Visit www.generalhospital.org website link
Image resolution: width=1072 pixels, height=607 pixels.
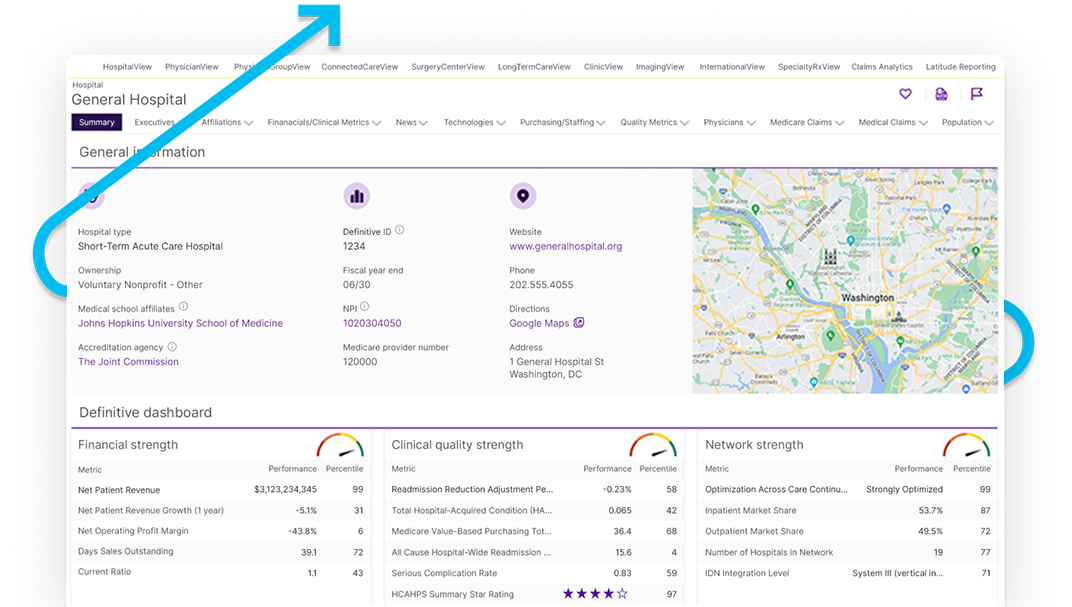point(566,245)
